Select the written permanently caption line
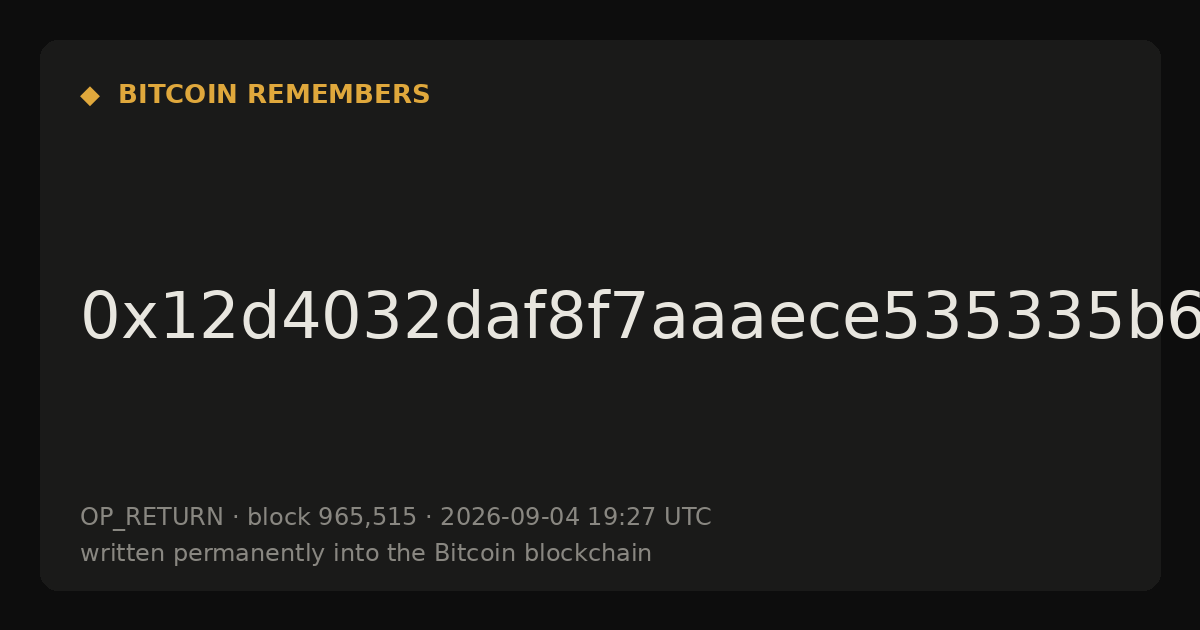This screenshot has height=630, width=1200. (366, 554)
